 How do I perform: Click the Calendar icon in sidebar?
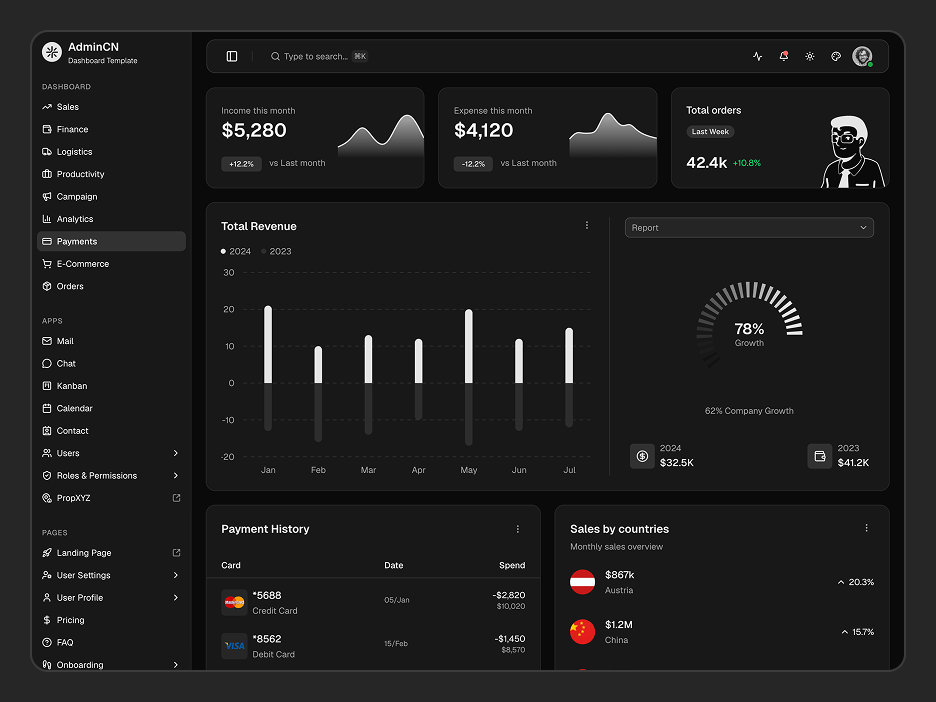(x=47, y=408)
